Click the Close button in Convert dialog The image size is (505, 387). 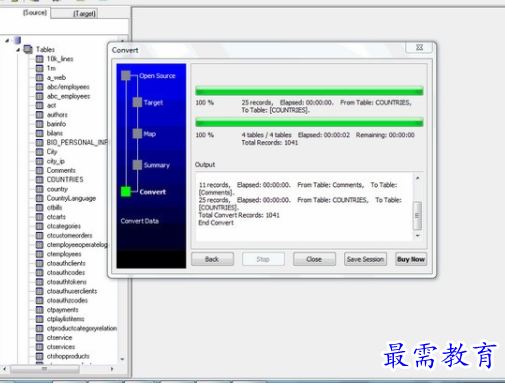(x=314, y=259)
